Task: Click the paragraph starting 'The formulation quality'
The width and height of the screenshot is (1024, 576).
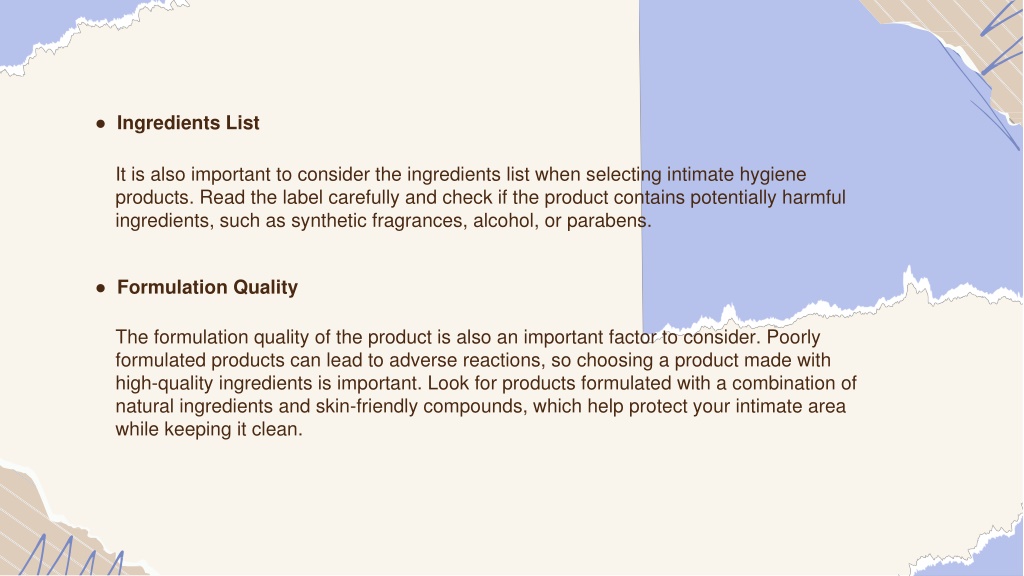Action: coord(486,383)
